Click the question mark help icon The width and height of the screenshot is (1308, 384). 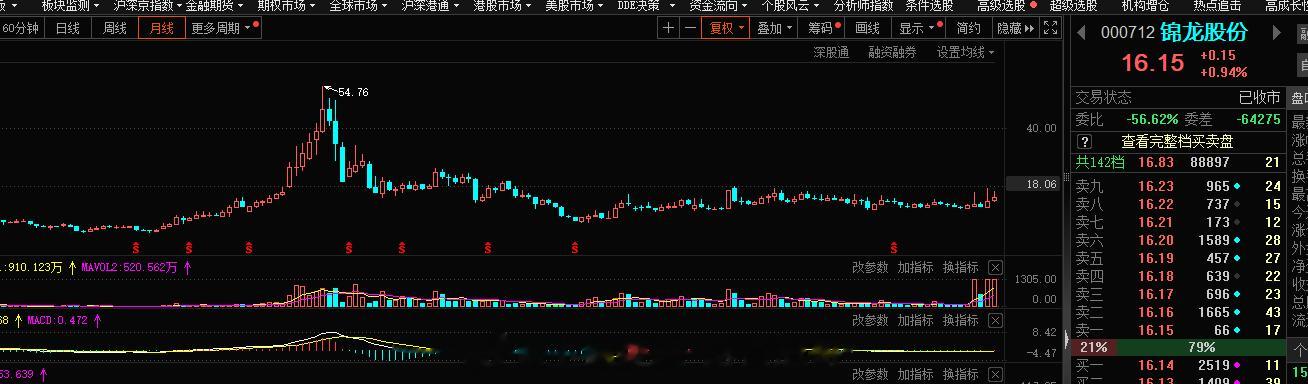pos(1085,141)
